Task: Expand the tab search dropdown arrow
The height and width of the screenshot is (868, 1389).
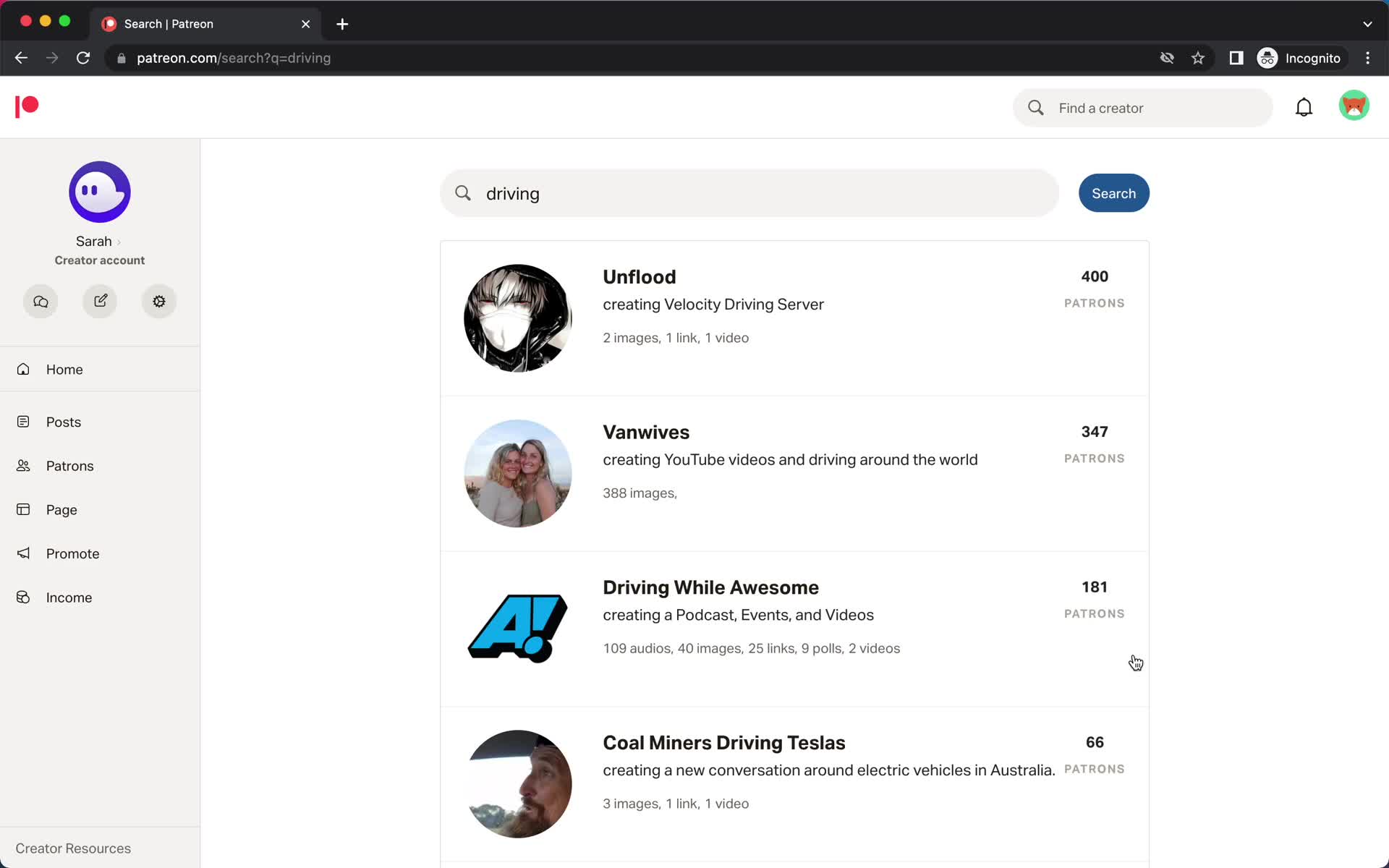Action: click(x=1367, y=24)
